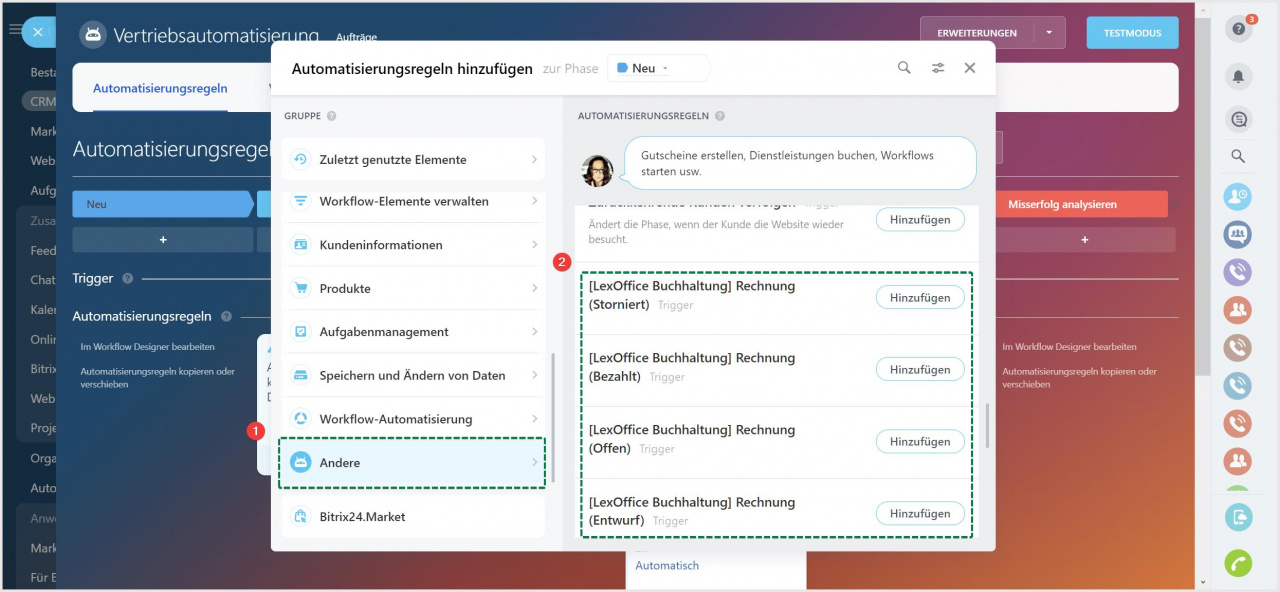
Task: Open the light-blue person-with-clock contact icon
Action: 1238,196
